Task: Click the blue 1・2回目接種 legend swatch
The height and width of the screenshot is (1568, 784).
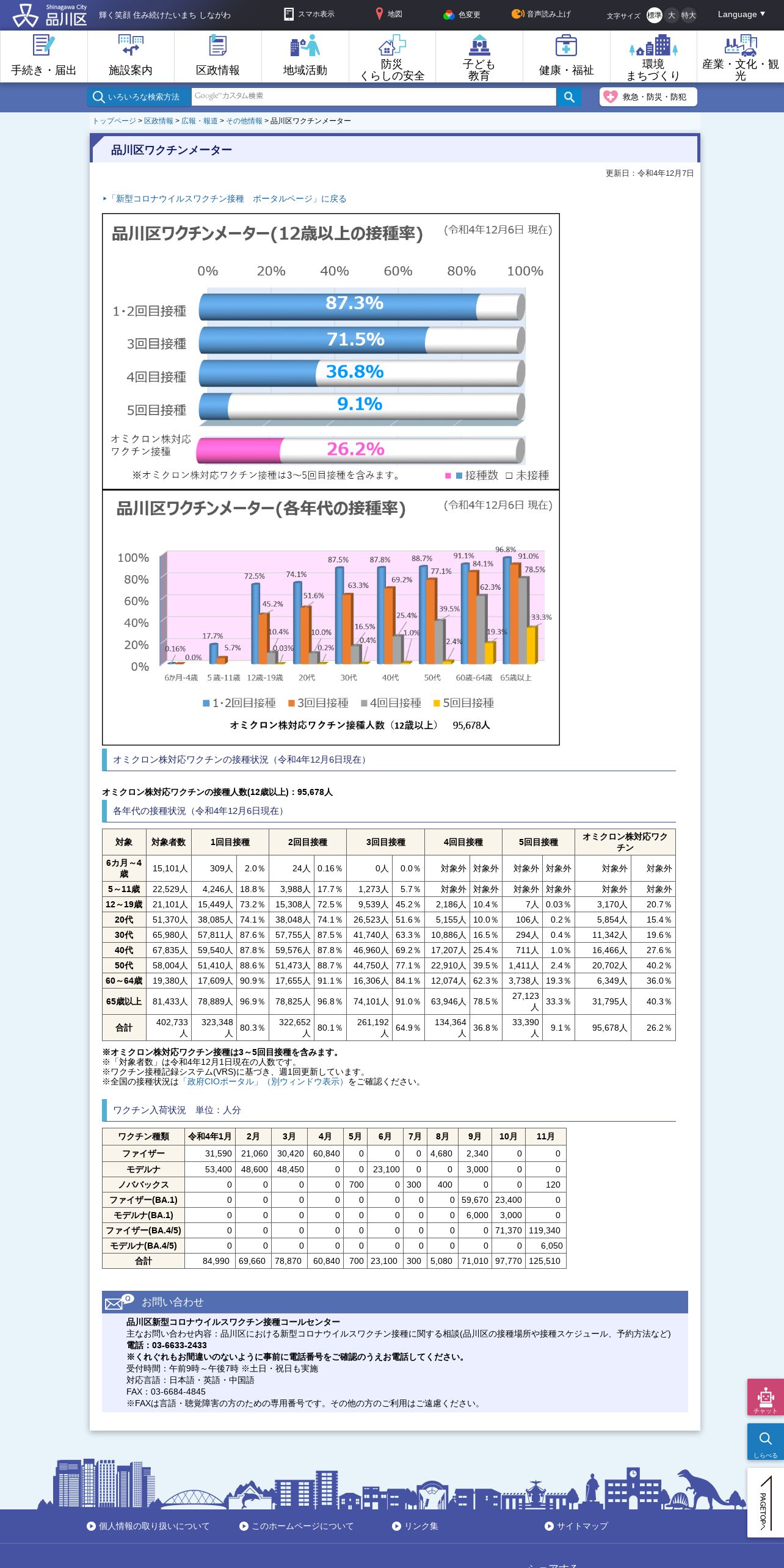Action: (x=206, y=703)
